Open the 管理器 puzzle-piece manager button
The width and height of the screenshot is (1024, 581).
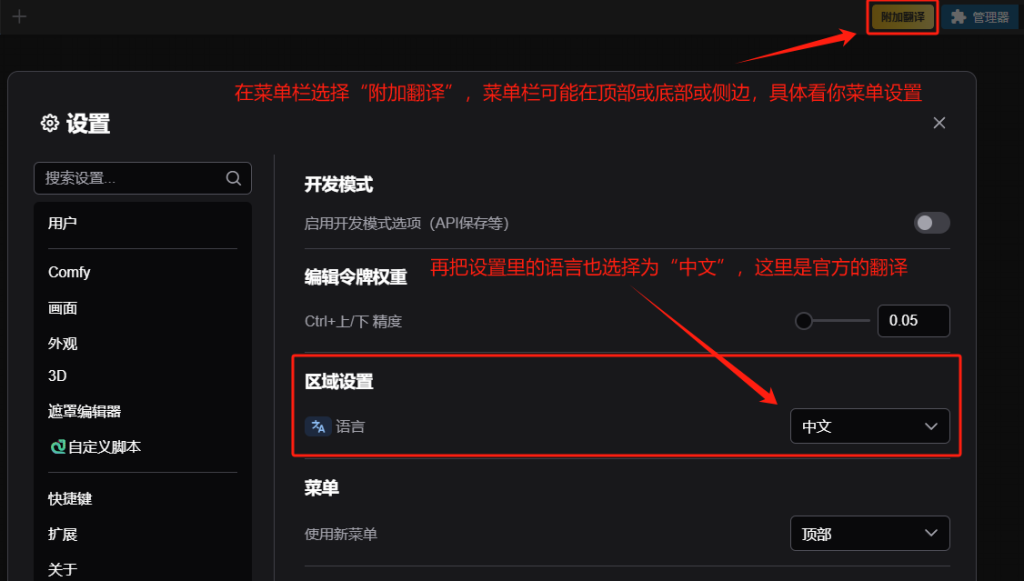tap(980, 17)
